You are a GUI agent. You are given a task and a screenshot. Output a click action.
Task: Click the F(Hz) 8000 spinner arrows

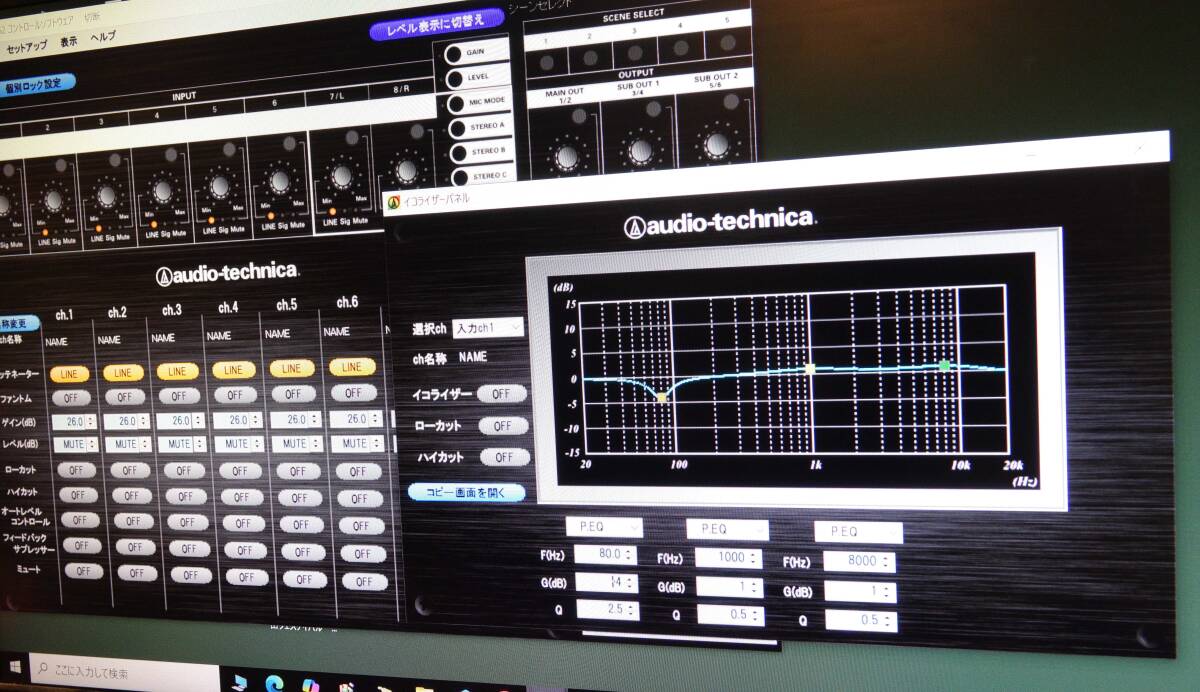click(x=888, y=562)
